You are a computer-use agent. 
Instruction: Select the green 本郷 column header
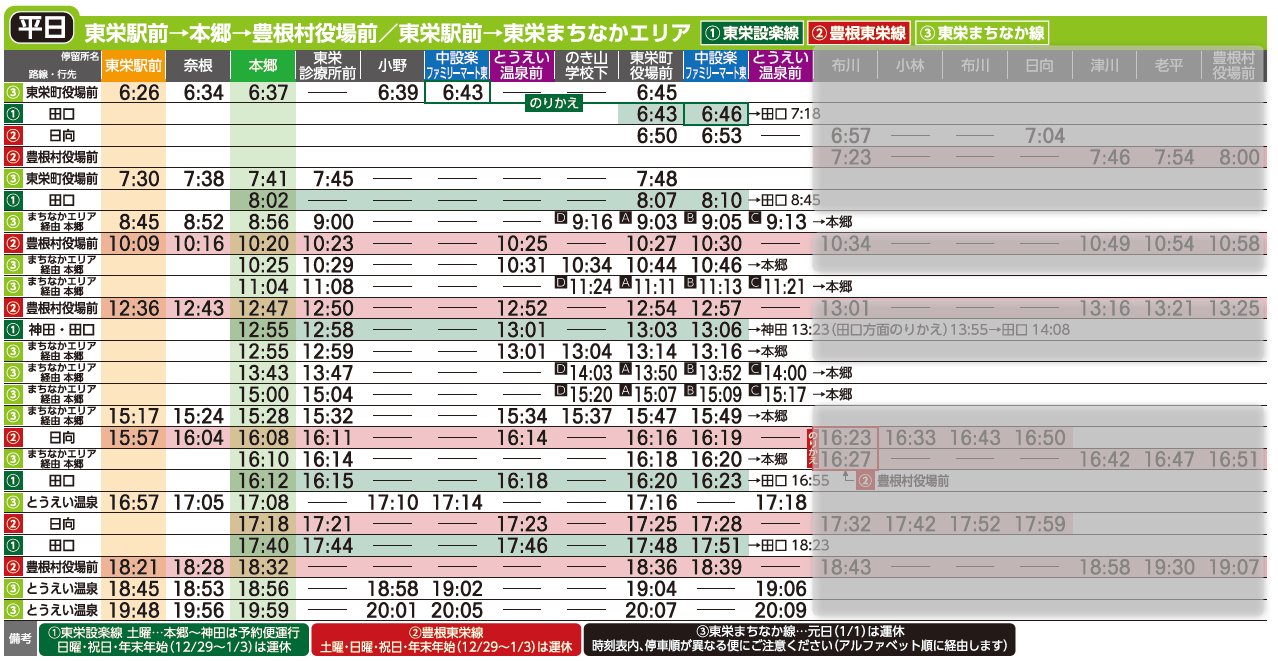tap(262, 66)
